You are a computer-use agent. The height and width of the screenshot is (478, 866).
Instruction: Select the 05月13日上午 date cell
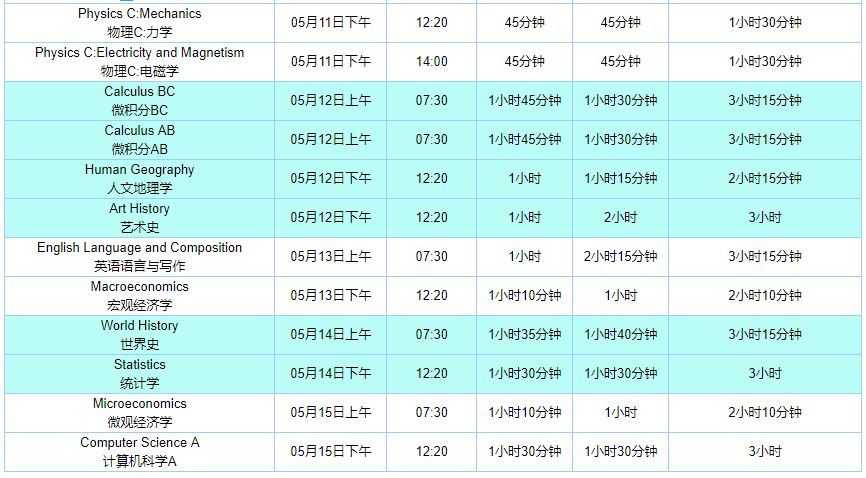(330, 257)
